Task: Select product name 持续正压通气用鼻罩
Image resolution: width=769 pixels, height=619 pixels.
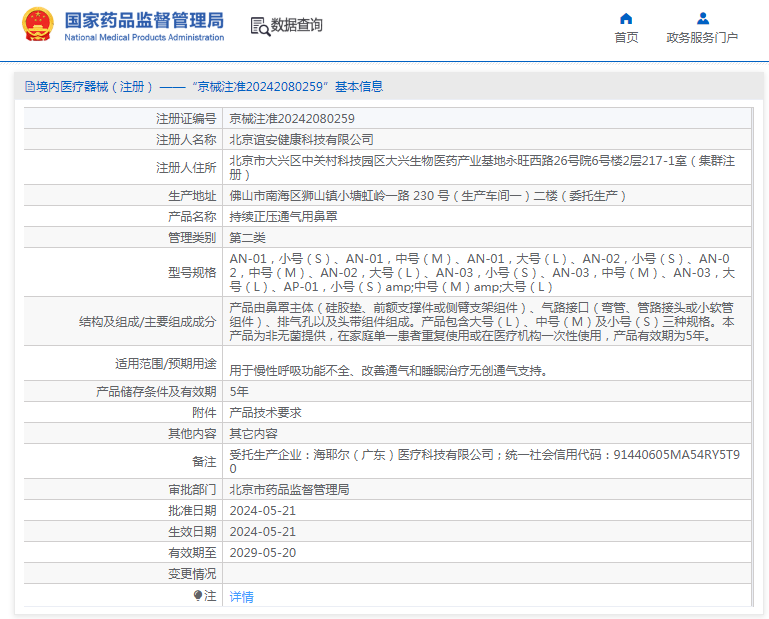Action: (x=283, y=216)
